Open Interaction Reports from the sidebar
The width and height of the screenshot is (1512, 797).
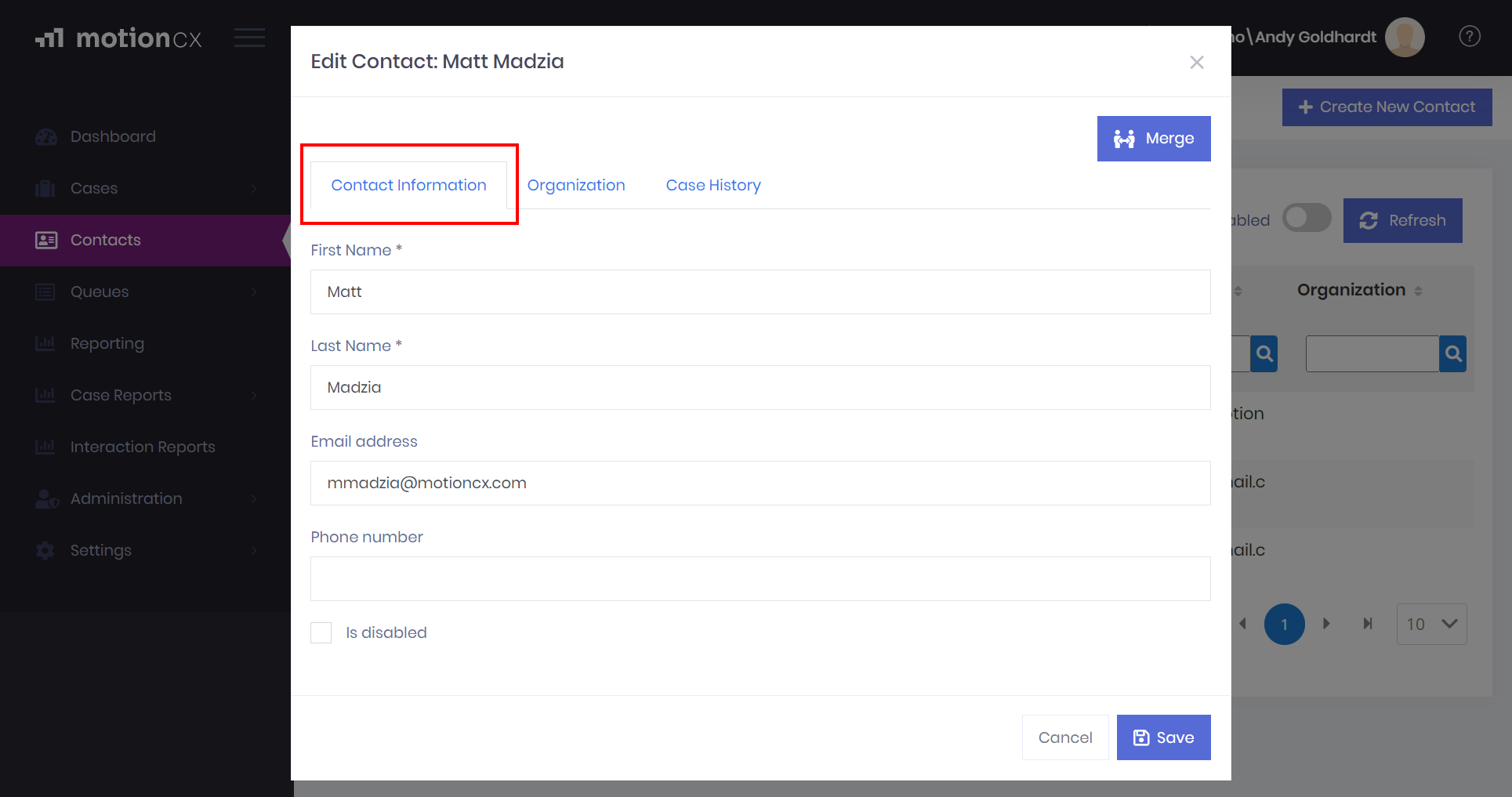pos(142,447)
